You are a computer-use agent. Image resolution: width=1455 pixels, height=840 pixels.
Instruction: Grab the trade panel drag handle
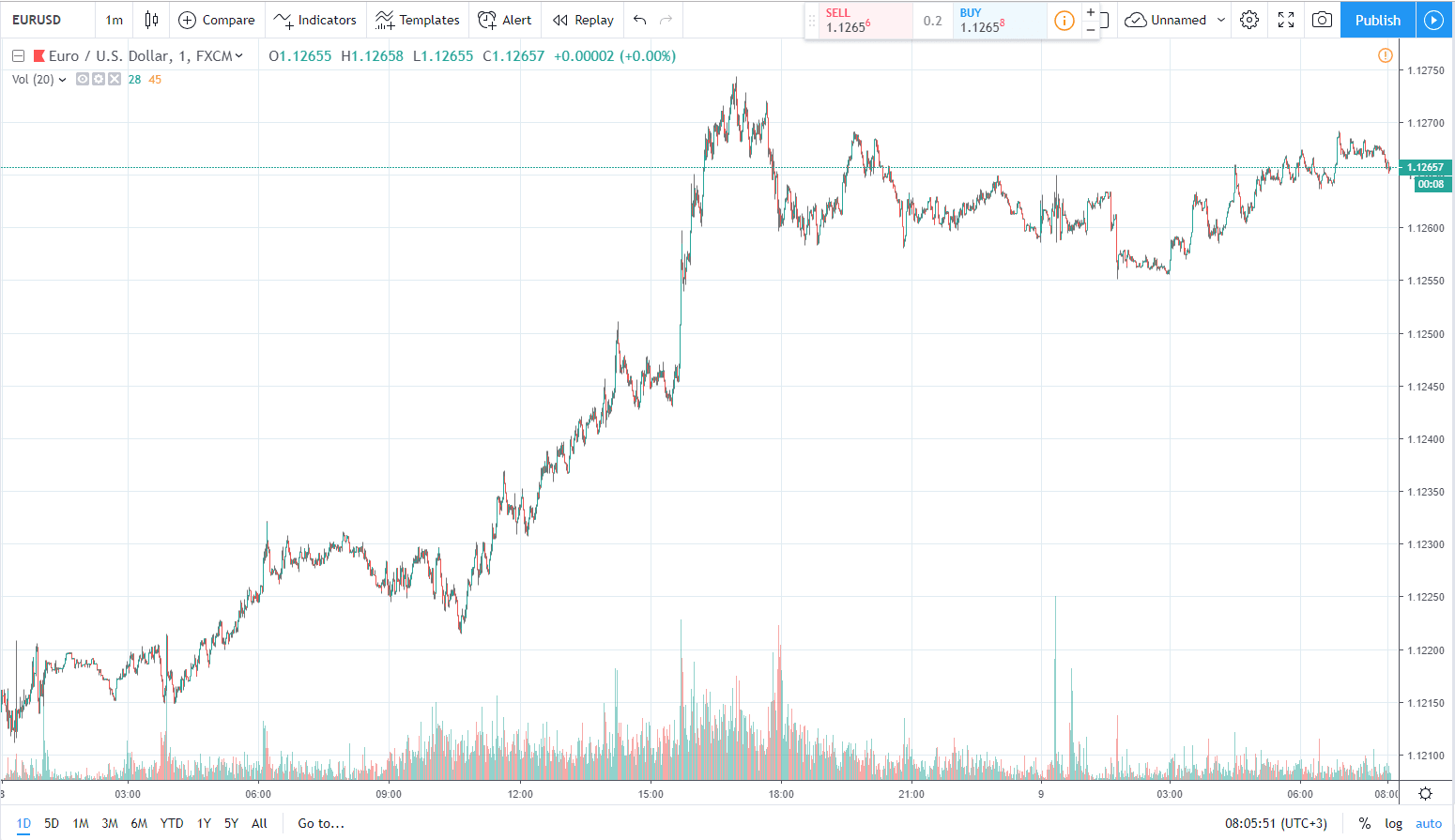tap(812, 21)
